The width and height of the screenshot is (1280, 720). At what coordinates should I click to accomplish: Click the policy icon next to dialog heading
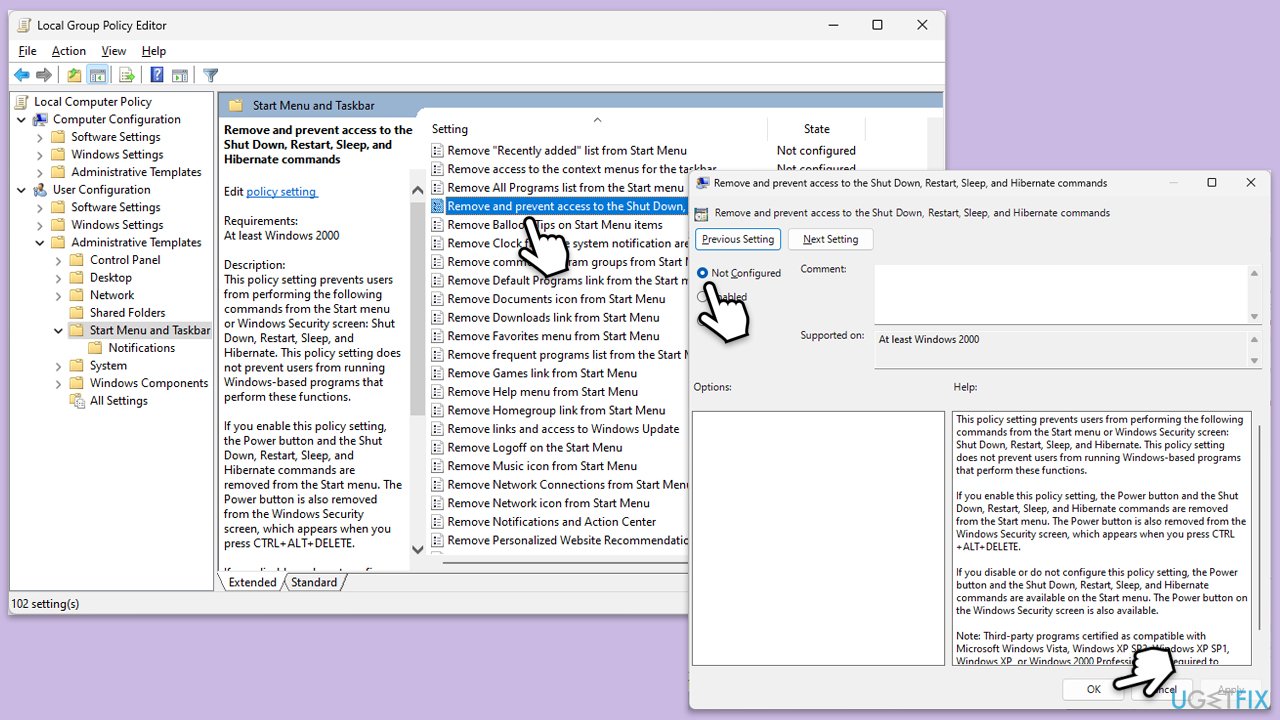coord(702,213)
